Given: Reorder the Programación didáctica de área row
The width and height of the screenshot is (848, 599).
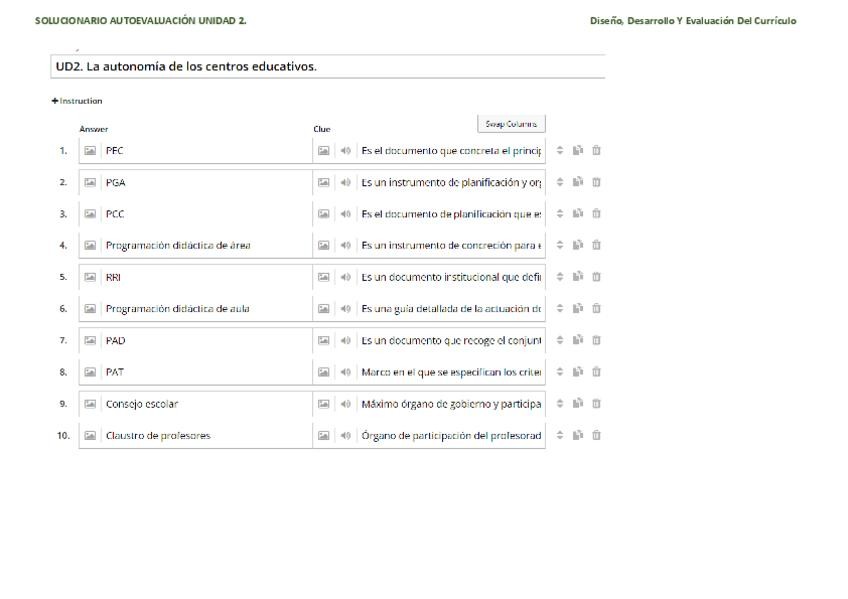Looking at the screenshot, I should click(x=560, y=246).
